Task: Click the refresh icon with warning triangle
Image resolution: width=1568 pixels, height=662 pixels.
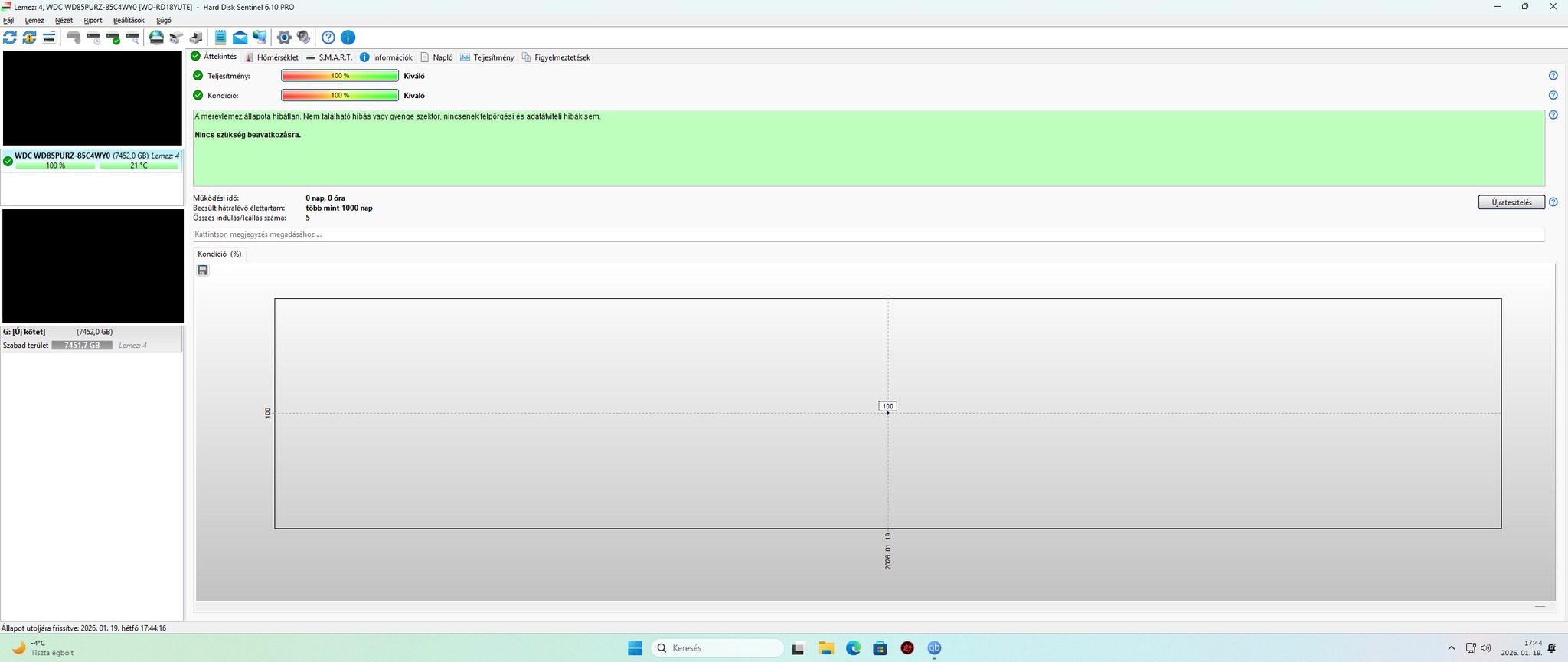Action: pos(29,38)
